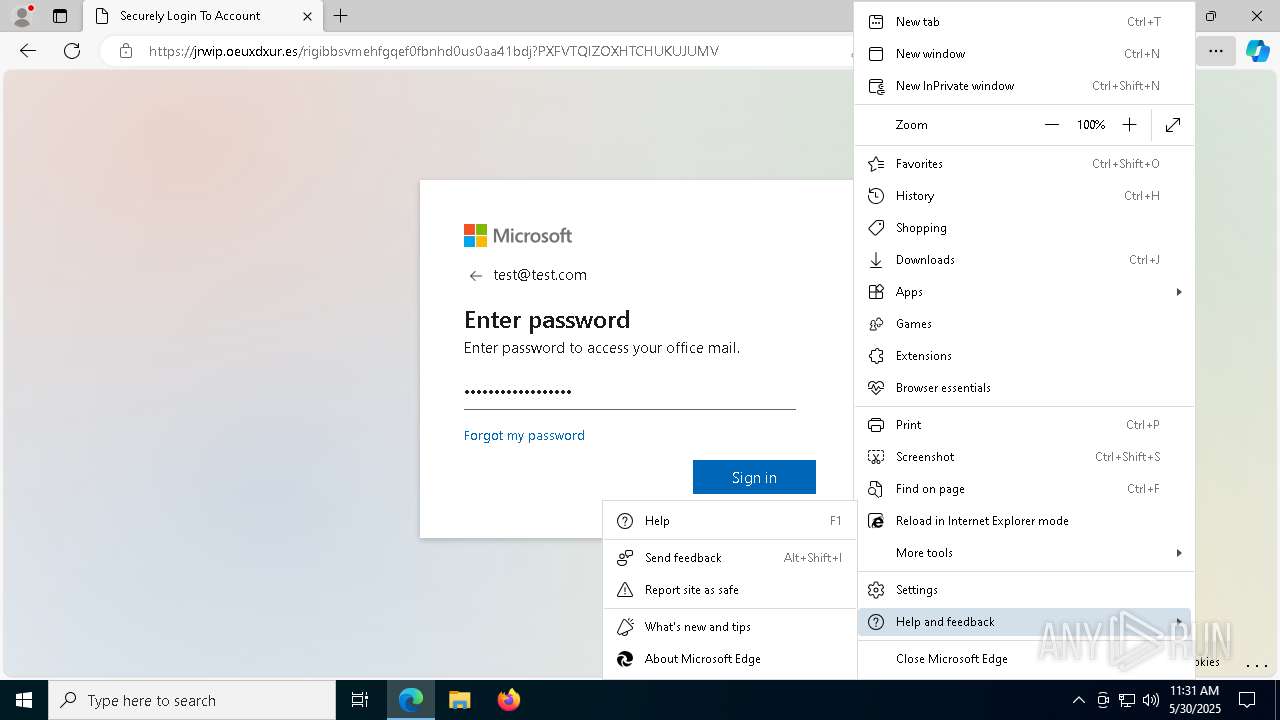Viewport: 1280px width, 720px height.
Task: Select New window menu entry
Action: [1024, 54]
